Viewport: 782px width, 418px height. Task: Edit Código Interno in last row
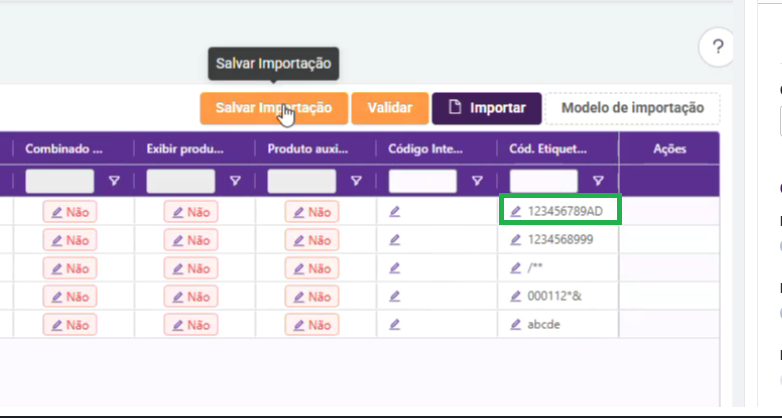coord(395,325)
